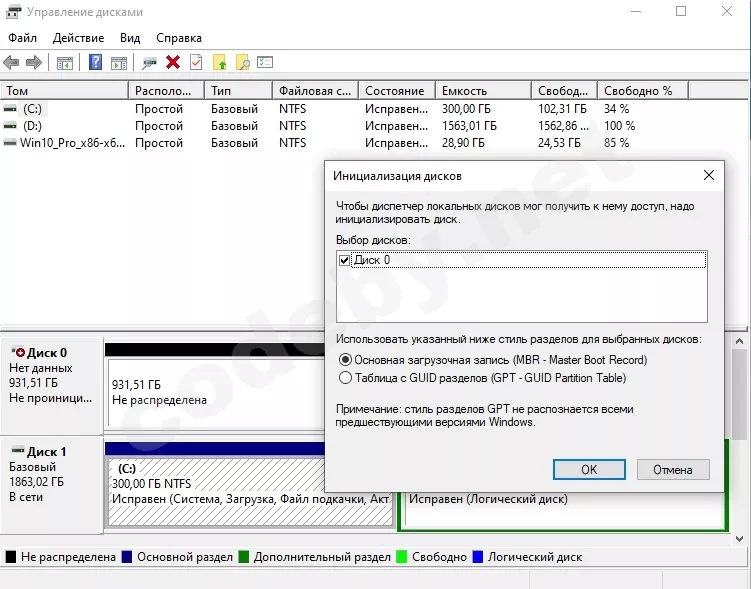
Task: Sort by the Том column header
Action: point(65,91)
